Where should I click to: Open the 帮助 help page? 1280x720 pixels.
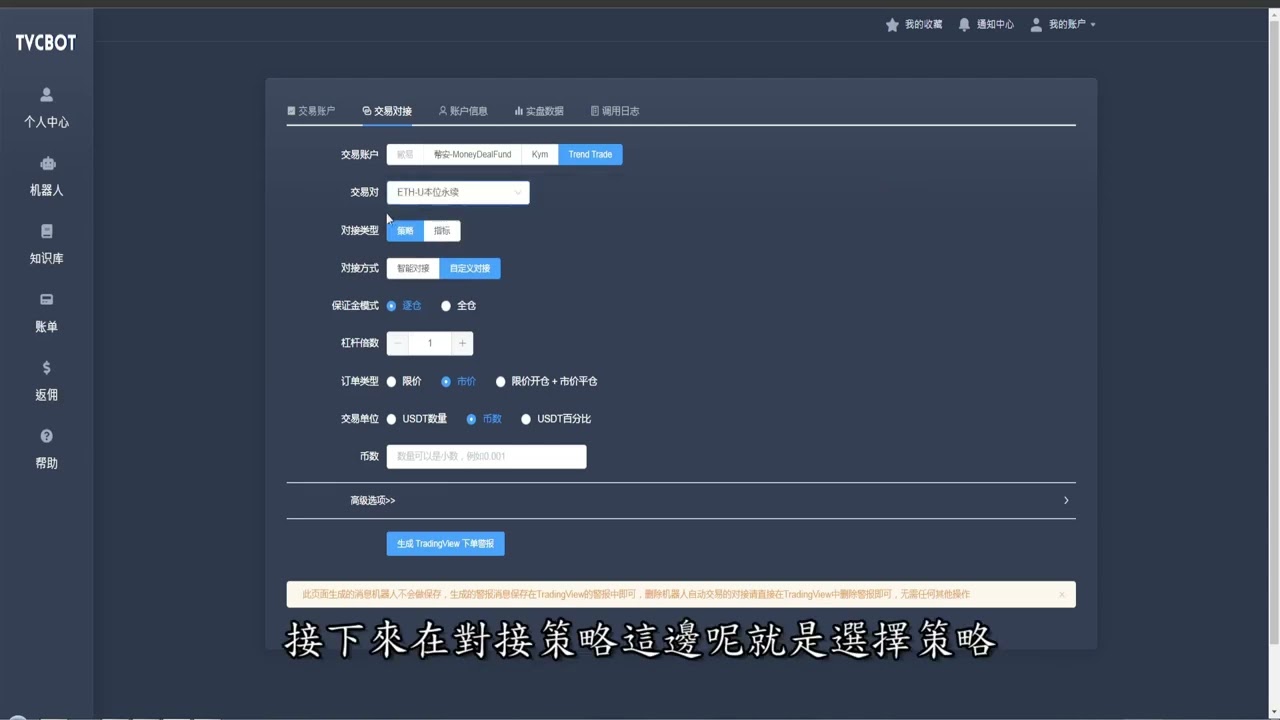tap(46, 449)
